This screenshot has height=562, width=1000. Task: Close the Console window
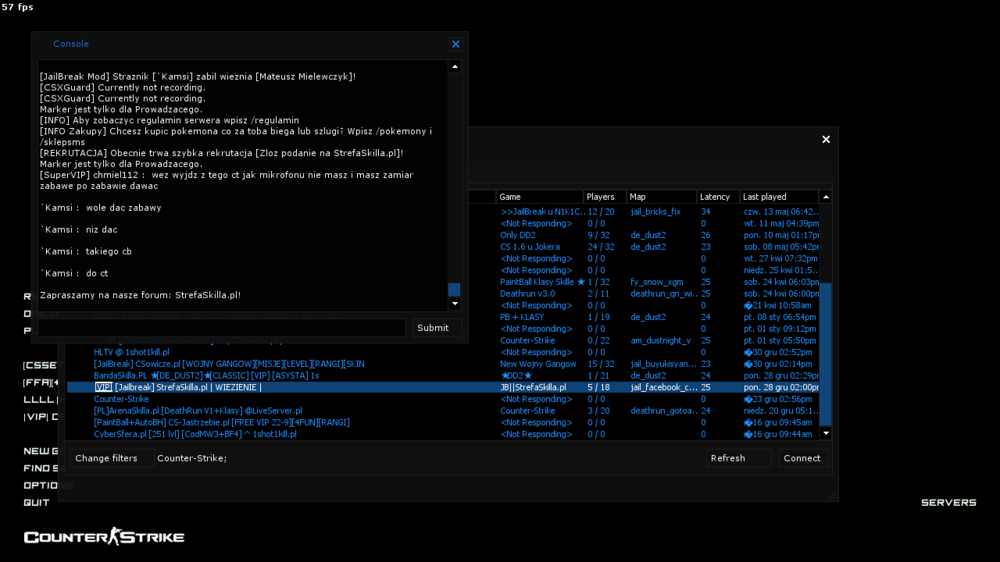455,44
